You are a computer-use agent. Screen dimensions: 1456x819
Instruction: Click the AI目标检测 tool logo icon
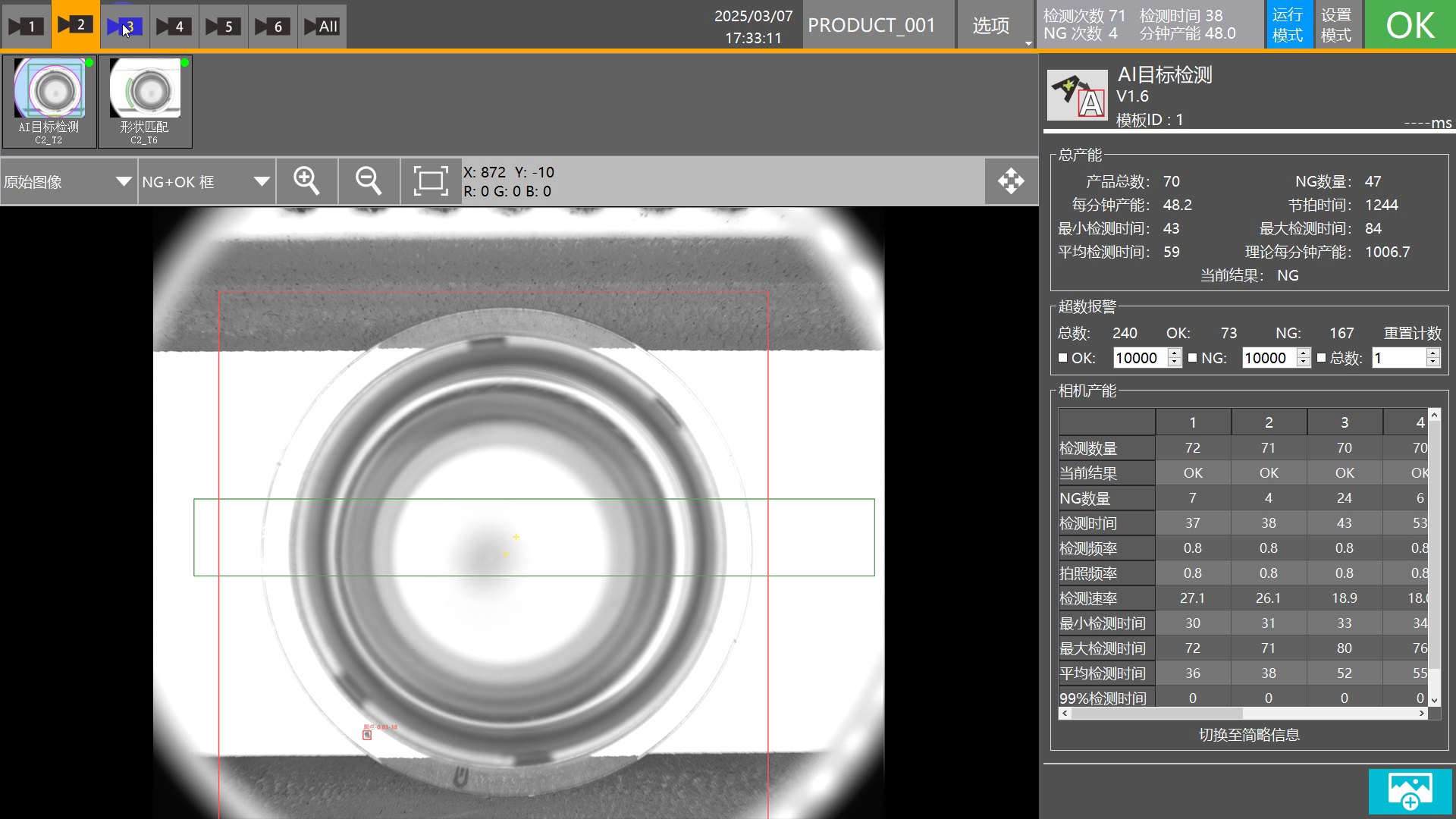tap(1077, 96)
